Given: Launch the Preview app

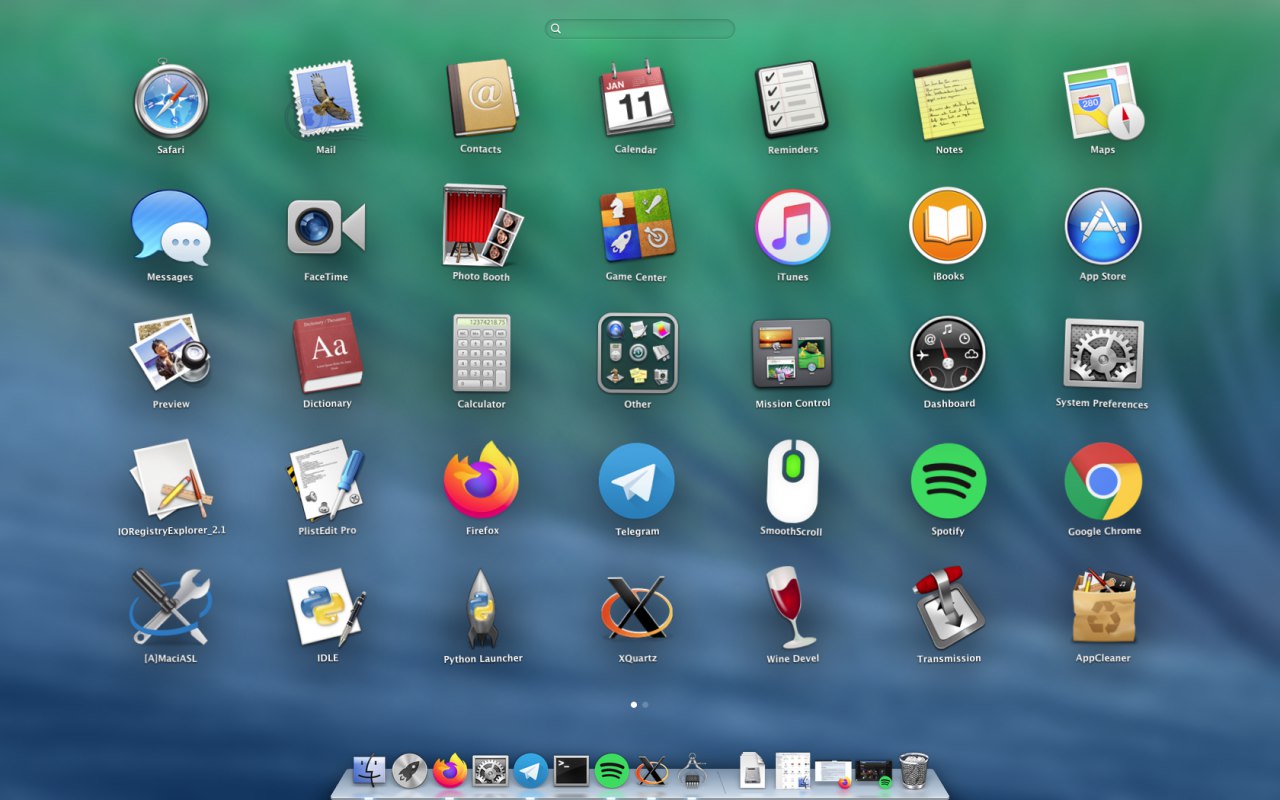Looking at the screenshot, I should pyautogui.click(x=171, y=352).
